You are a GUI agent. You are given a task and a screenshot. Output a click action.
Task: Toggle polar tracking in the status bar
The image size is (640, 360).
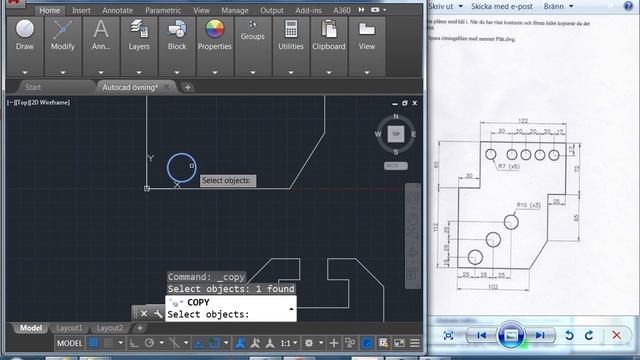click(x=149, y=343)
